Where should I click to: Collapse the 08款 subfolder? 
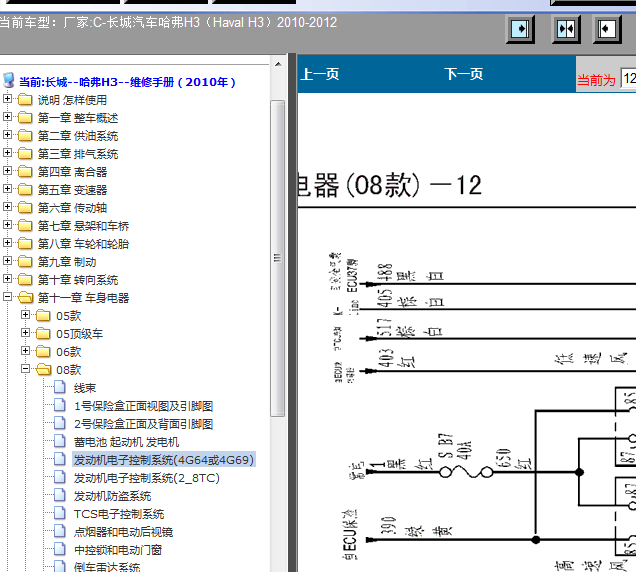coord(26,368)
